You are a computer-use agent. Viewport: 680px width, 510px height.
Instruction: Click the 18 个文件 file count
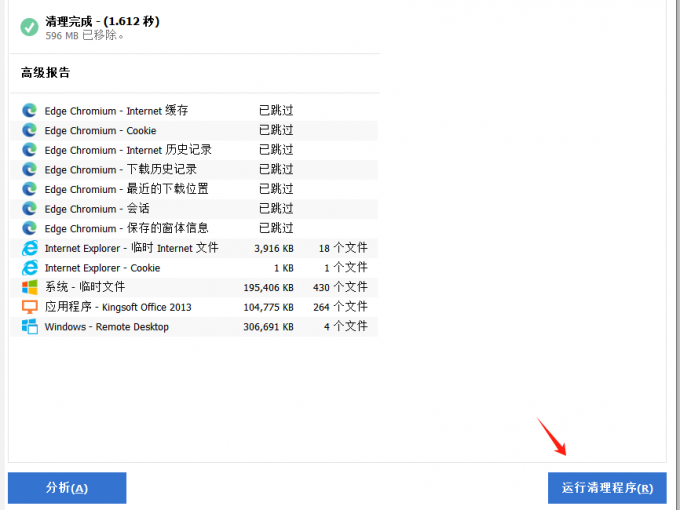[343, 248]
